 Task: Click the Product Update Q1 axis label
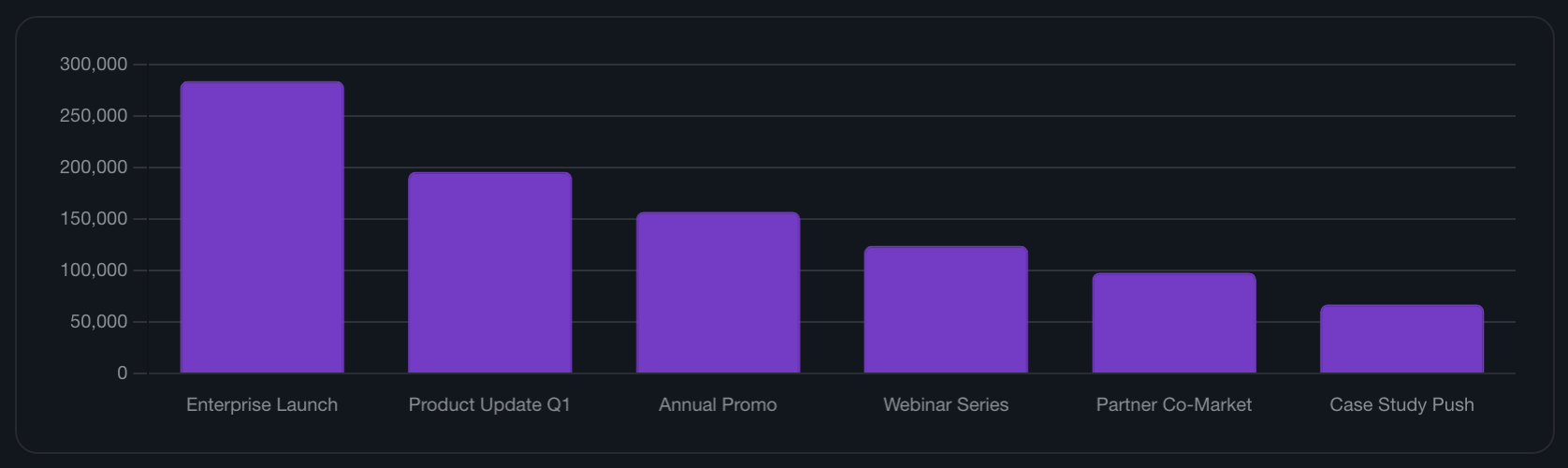[x=489, y=404]
